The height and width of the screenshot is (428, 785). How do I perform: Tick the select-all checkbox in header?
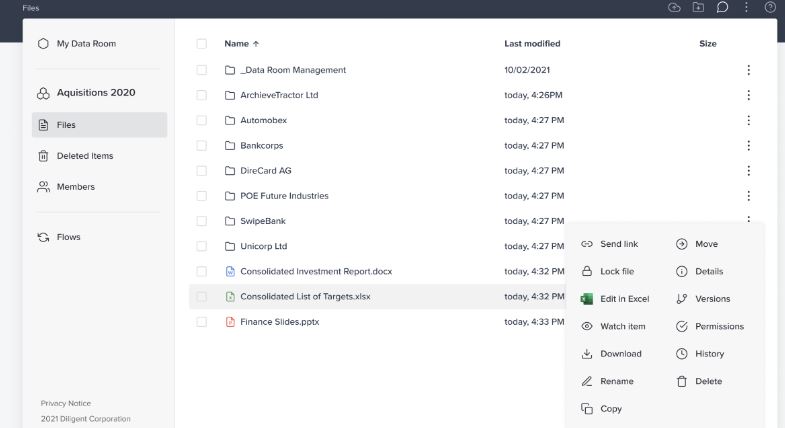(x=201, y=44)
